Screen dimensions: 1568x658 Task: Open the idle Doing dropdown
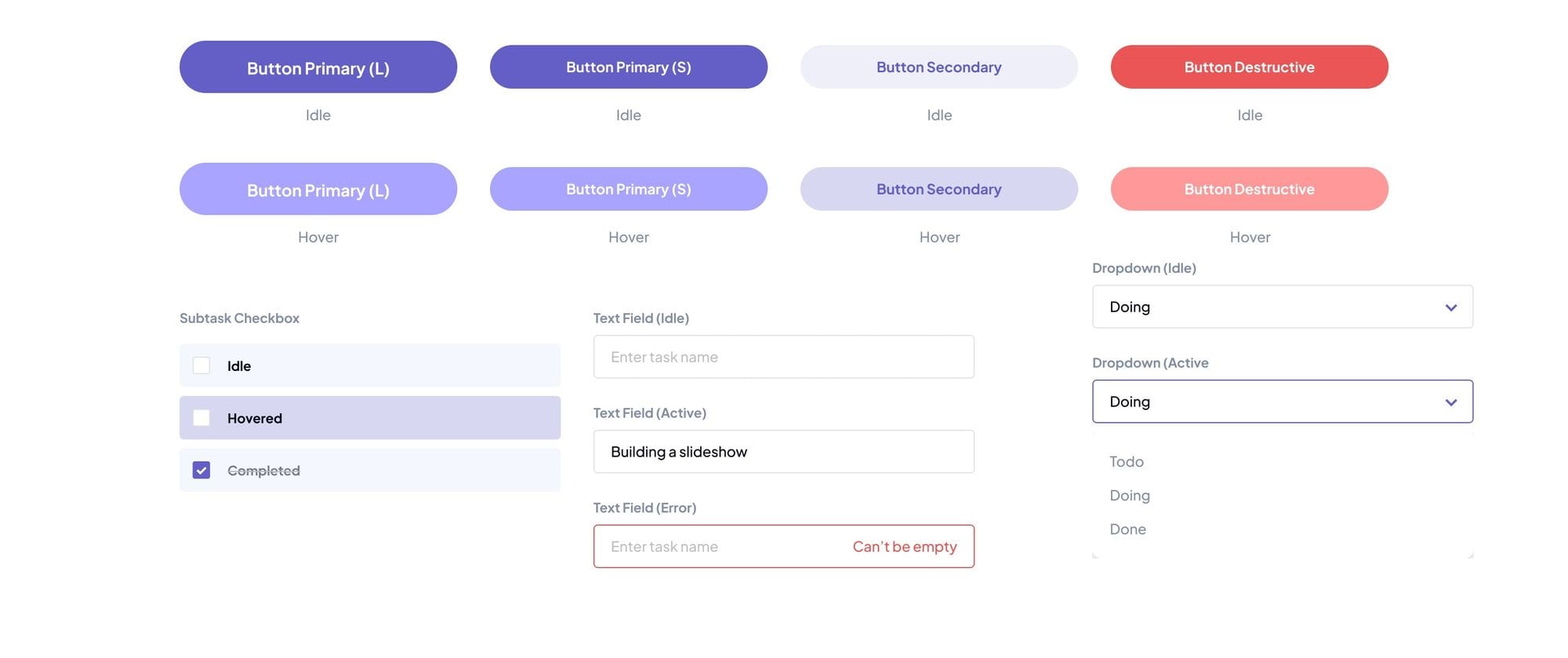1281,307
